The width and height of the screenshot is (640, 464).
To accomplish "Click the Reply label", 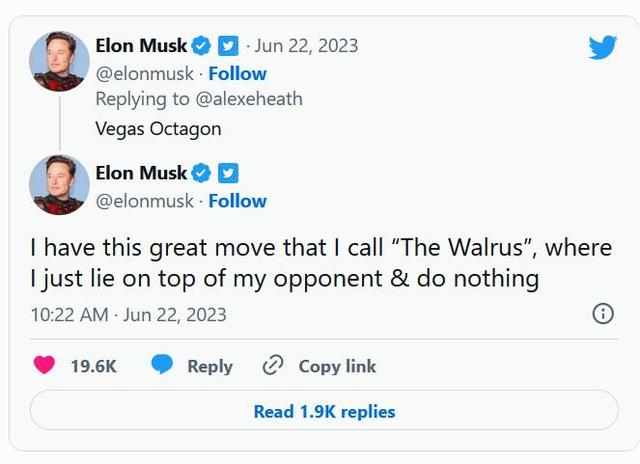I will coord(210,366).
